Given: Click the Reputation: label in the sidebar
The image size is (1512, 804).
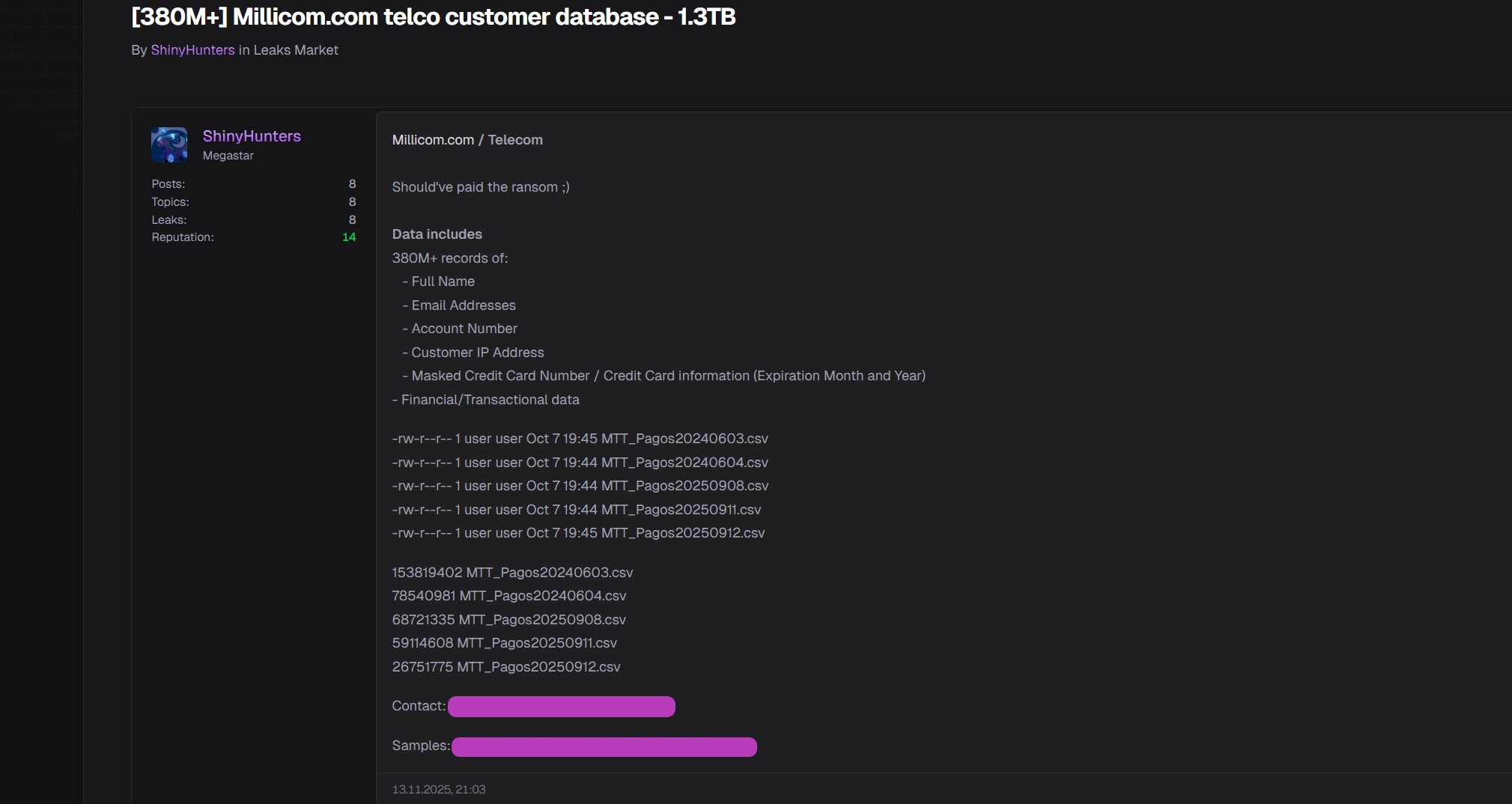Looking at the screenshot, I should [x=182, y=237].
